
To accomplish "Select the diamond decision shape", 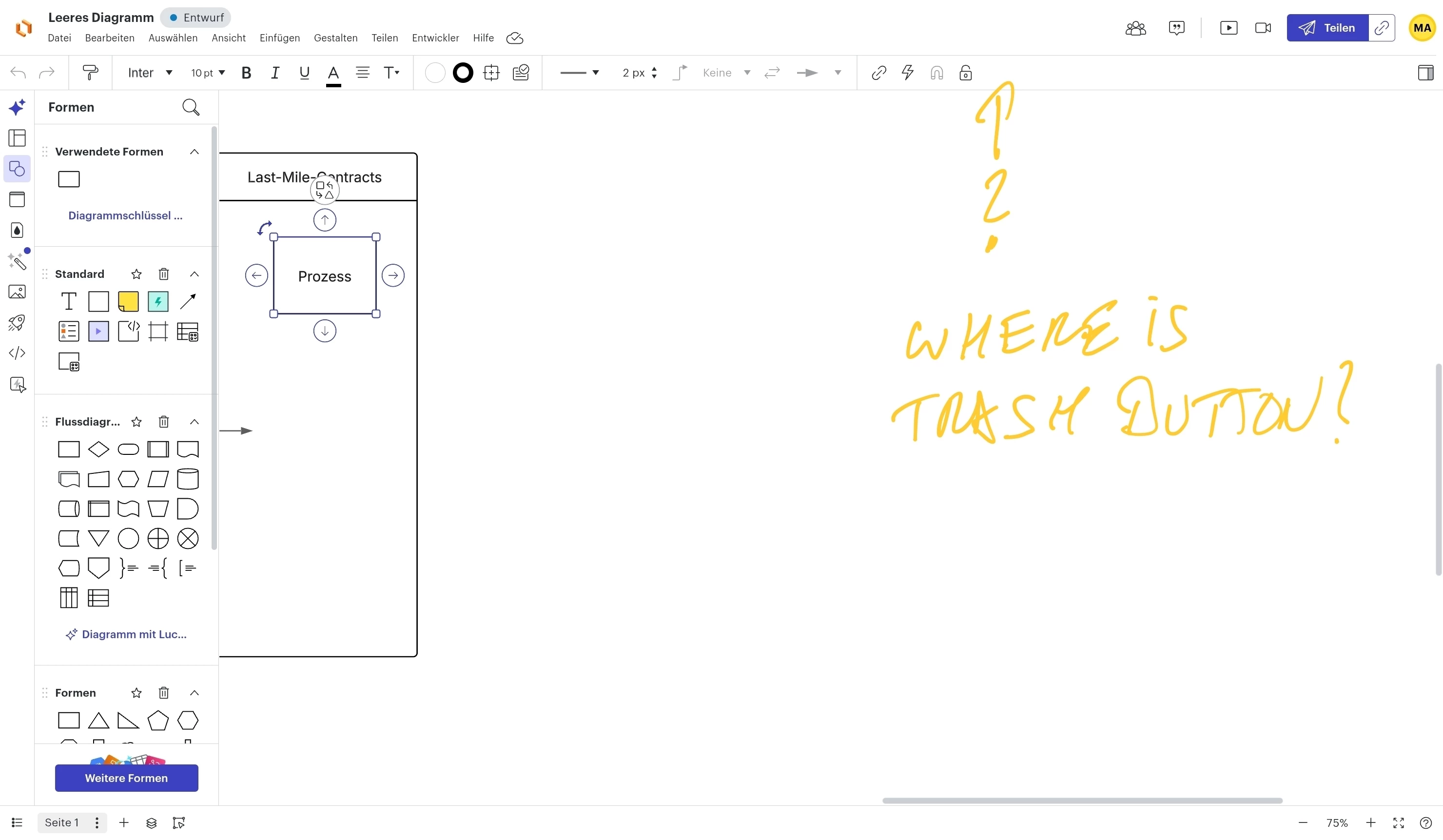I will 98,449.
